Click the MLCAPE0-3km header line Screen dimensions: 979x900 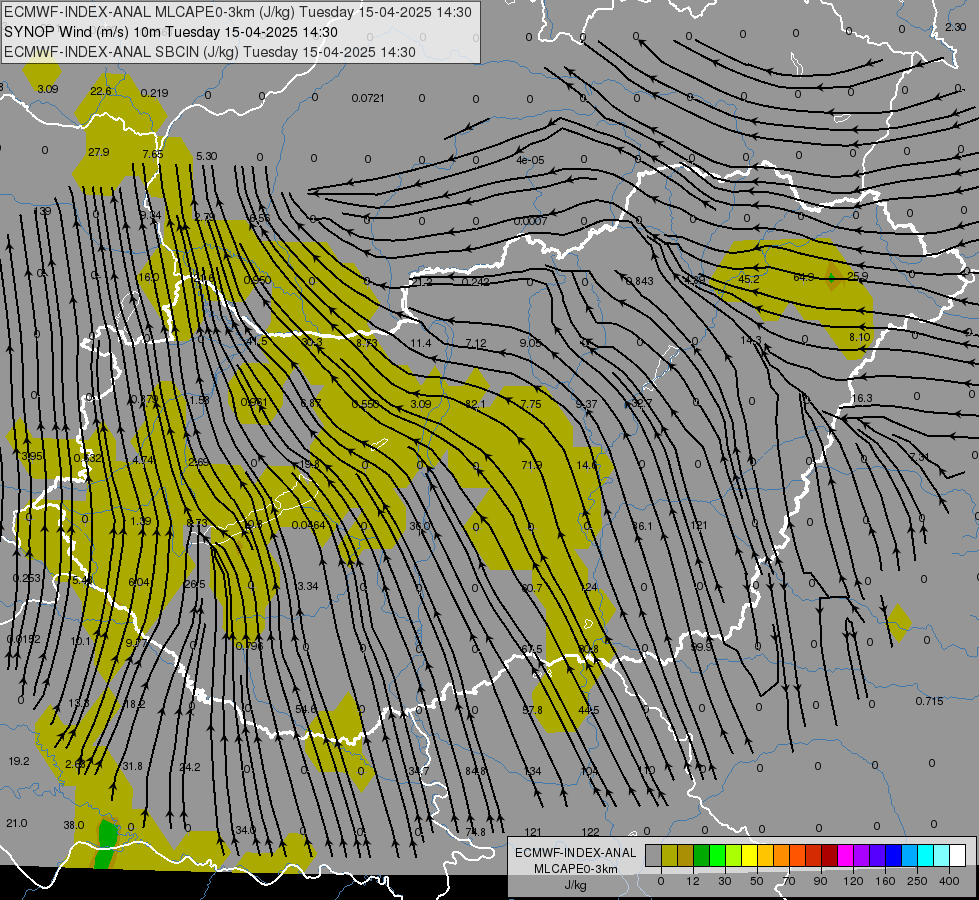click(238, 12)
